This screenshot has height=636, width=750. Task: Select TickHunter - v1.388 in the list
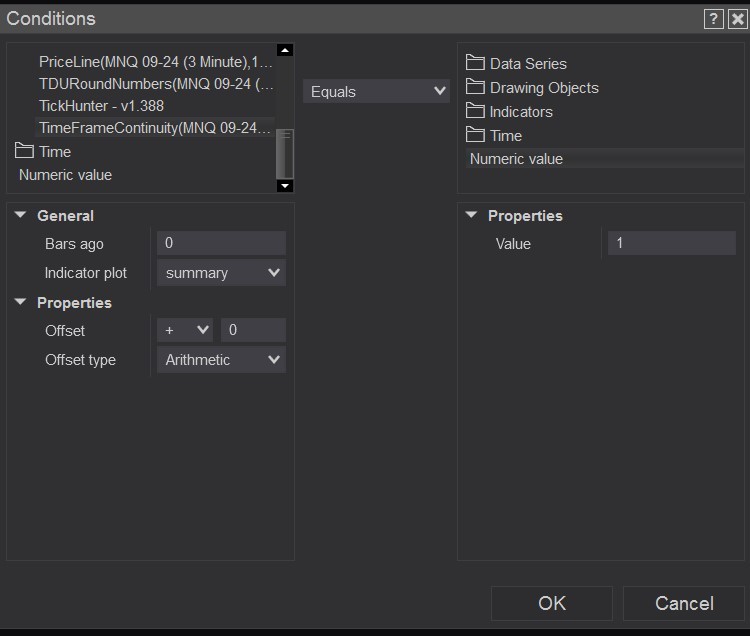click(x=101, y=105)
